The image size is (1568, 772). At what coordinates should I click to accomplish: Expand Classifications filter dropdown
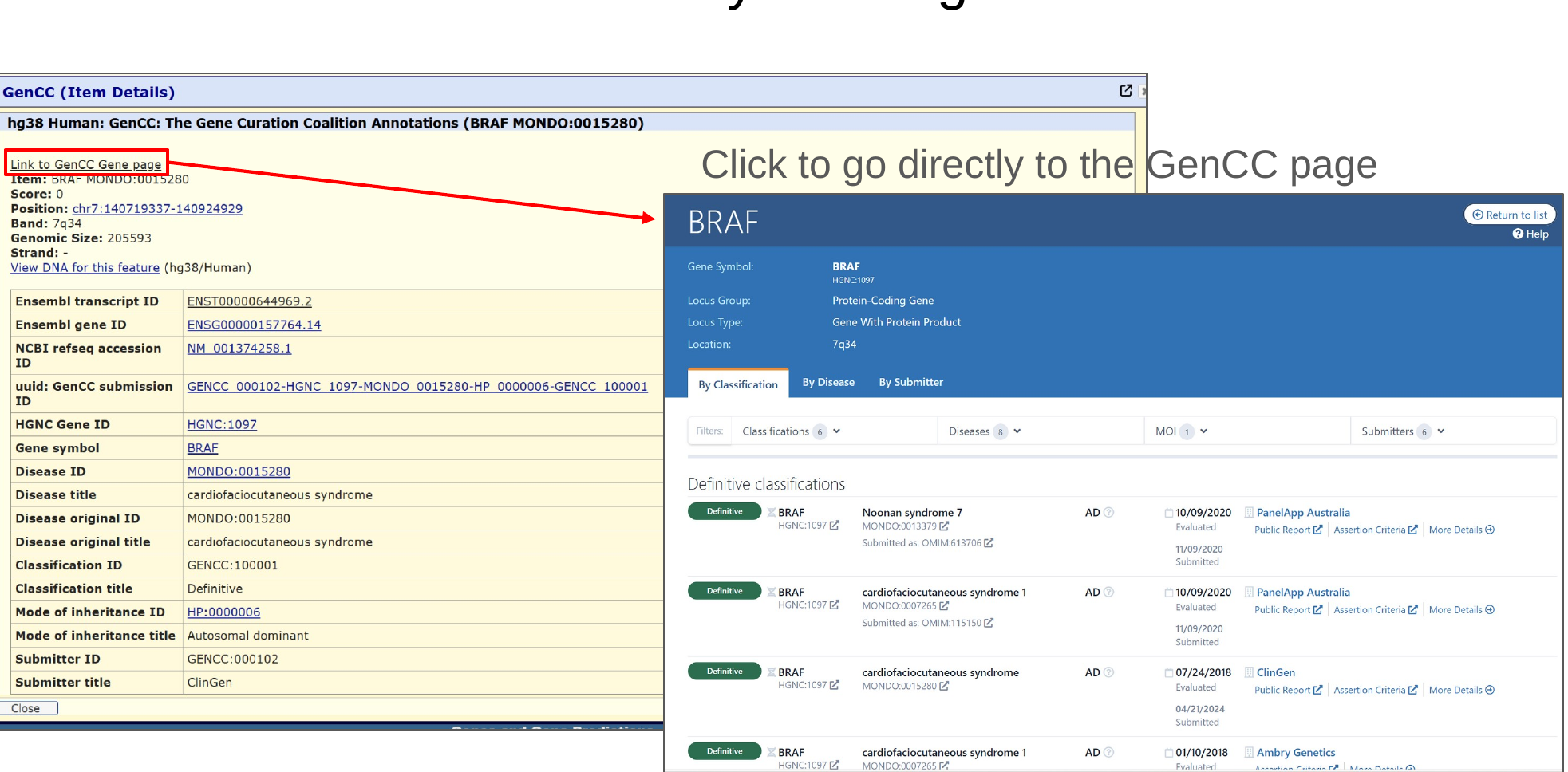tap(792, 431)
